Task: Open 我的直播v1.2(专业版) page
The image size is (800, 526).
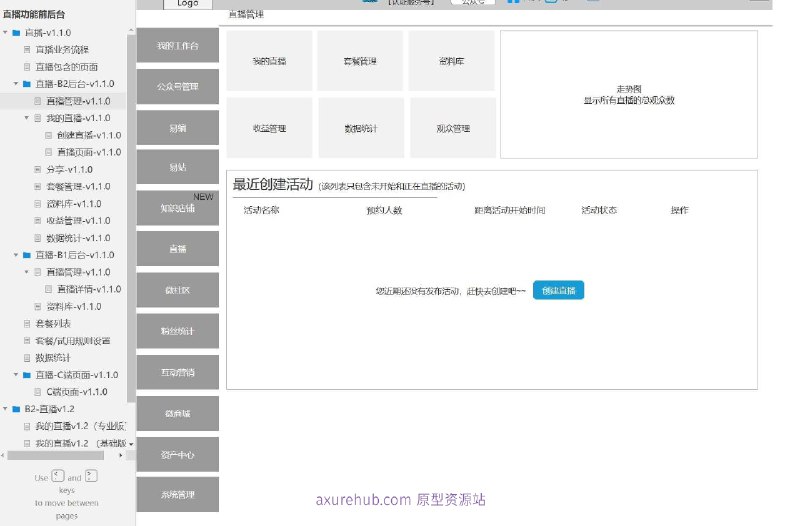Action: tap(81, 426)
